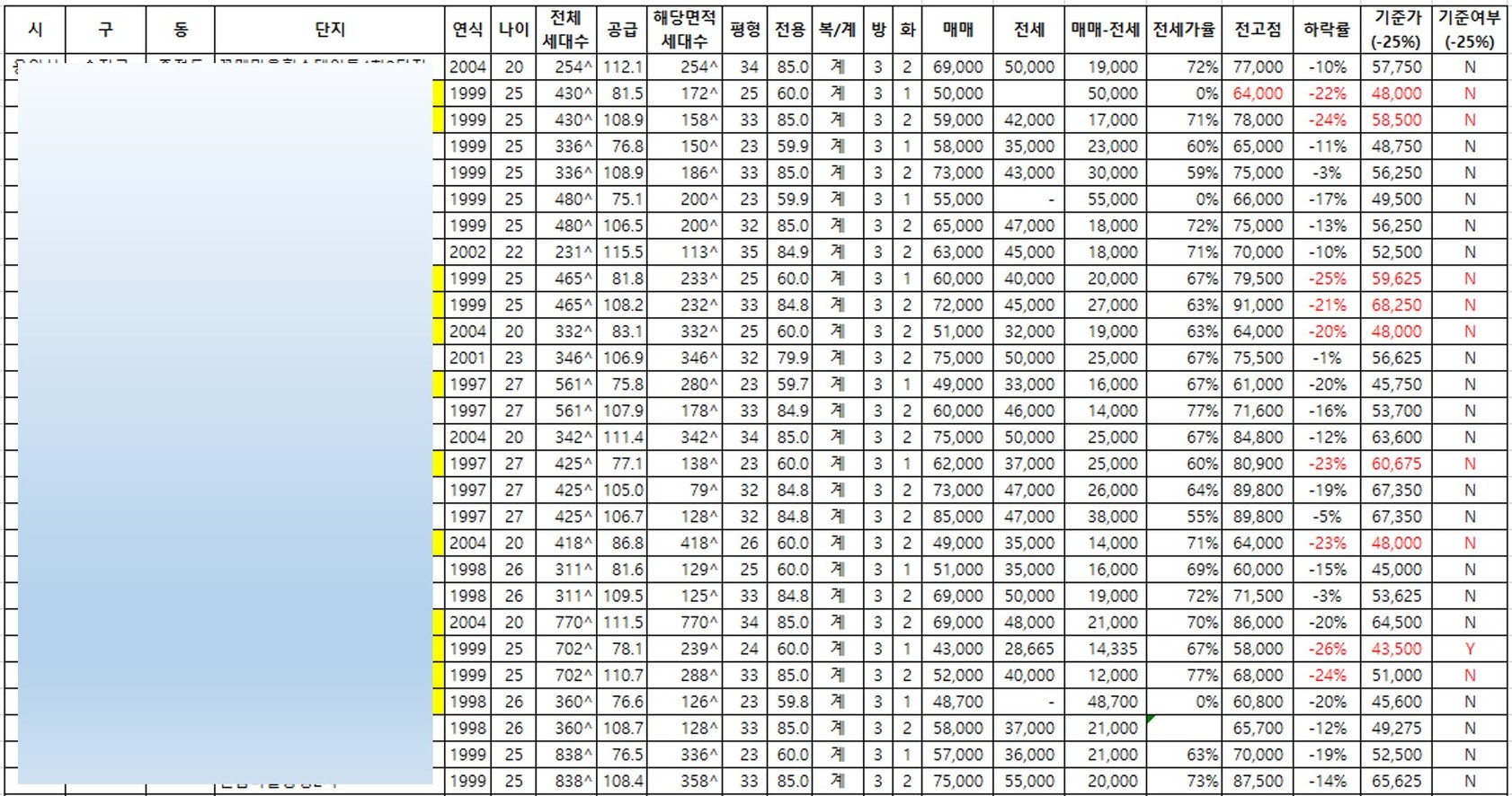Click the 전세가율 value 55%
Screen dimensions: 1512x796
point(1203,517)
